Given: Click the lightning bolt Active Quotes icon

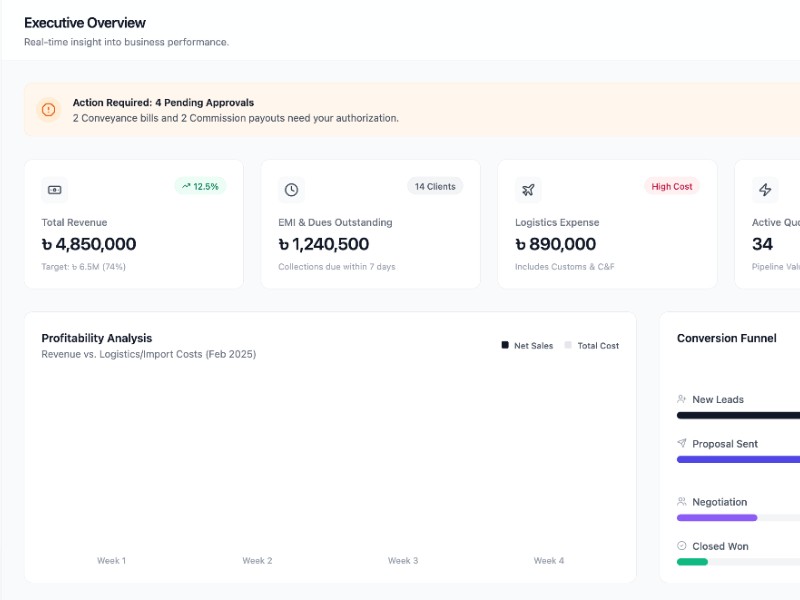Looking at the screenshot, I should (765, 190).
